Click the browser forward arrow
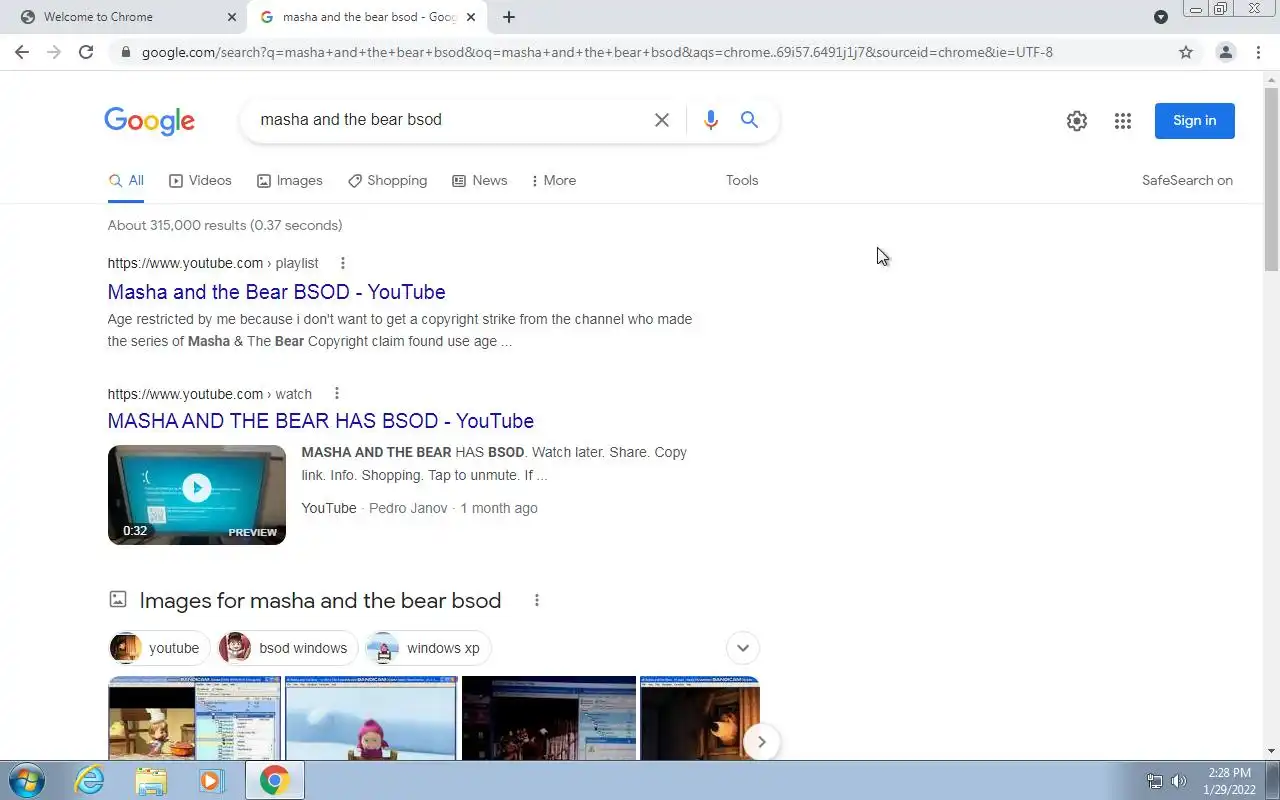Image resolution: width=1280 pixels, height=800 pixels. pos(54,52)
